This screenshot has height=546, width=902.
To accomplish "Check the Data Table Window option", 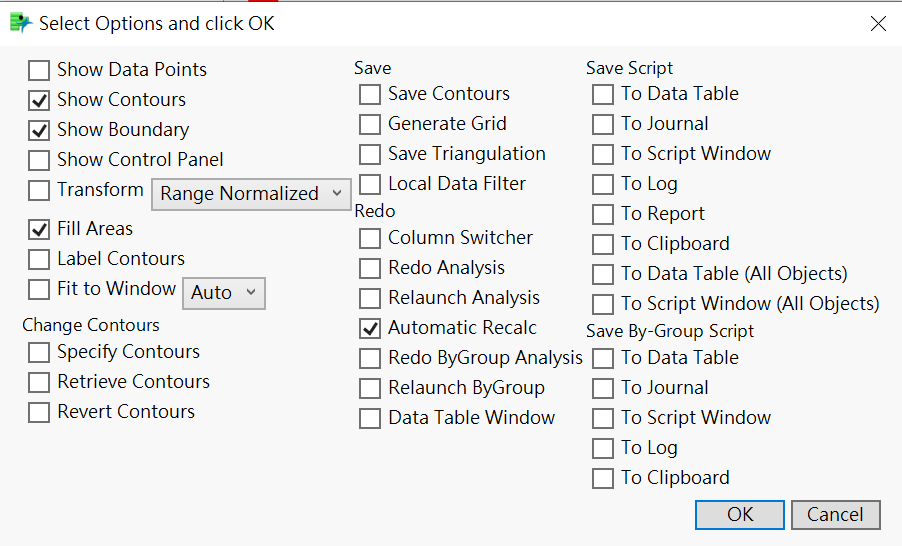I will [x=370, y=418].
